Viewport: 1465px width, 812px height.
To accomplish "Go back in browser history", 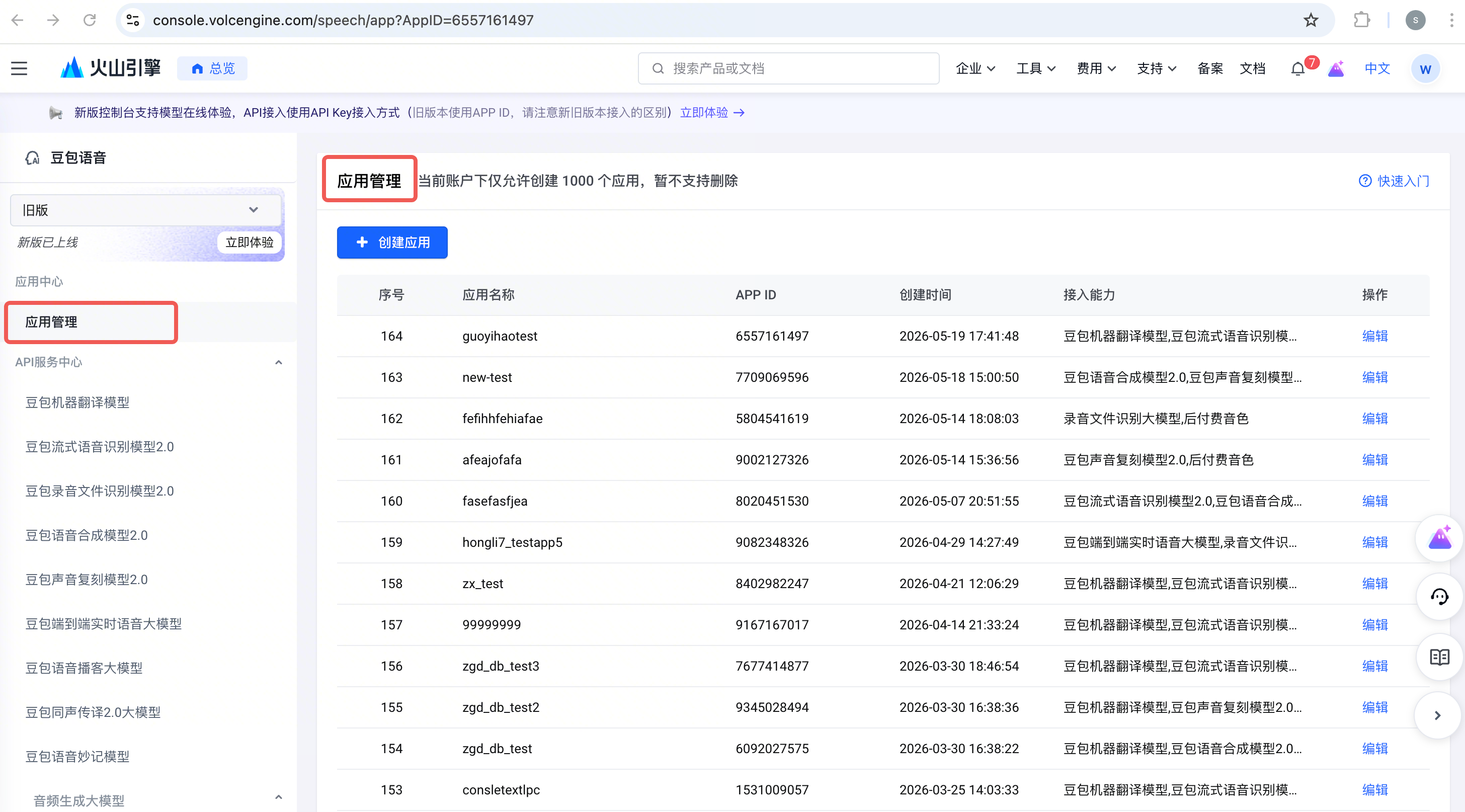I will click(18, 21).
